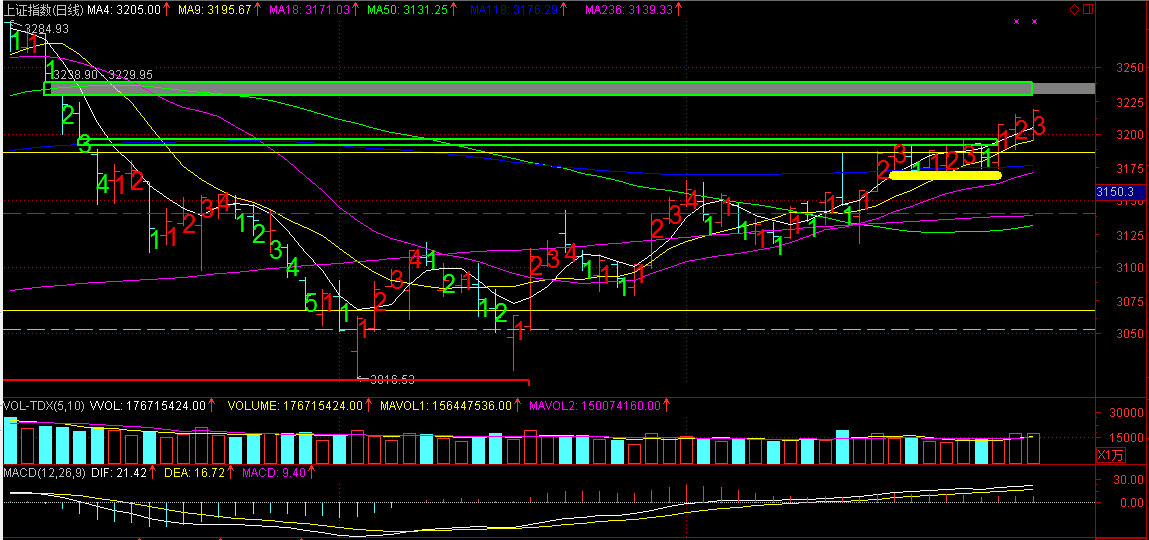This screenshot has height=540, width=1149.
Task: Click the red up arrow after MAVOL2 value
Action: coord(666,406)
